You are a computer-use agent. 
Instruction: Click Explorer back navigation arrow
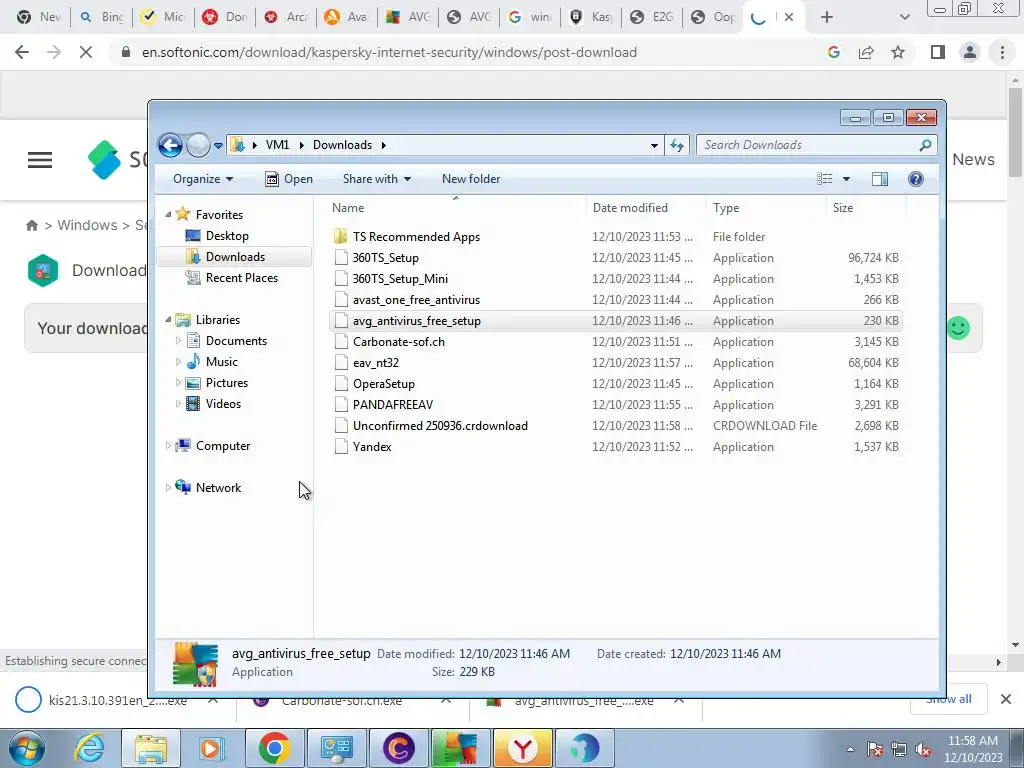click(170, 145)
